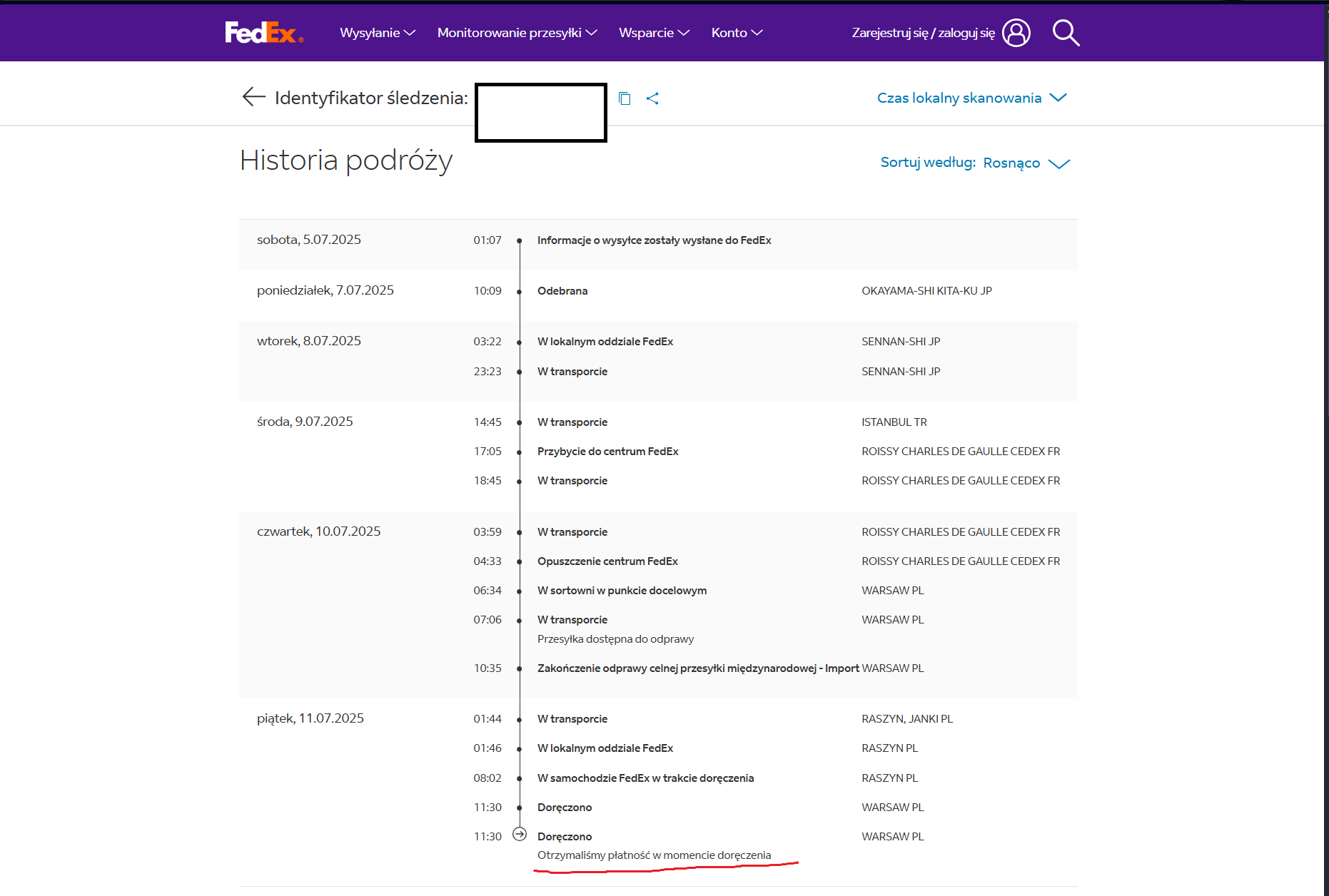Click the 'Zakończenie odprawy celnej' event text
Image resolution: width=1329 pixels, height=896 pixels.
point(697,668)
